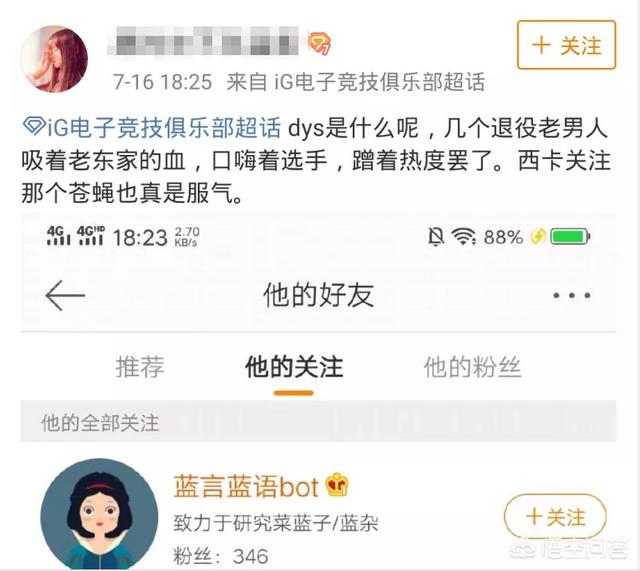Switch to the 他的粉丝 tab
This screenshot has width=640, height=571.
point(473,367)
